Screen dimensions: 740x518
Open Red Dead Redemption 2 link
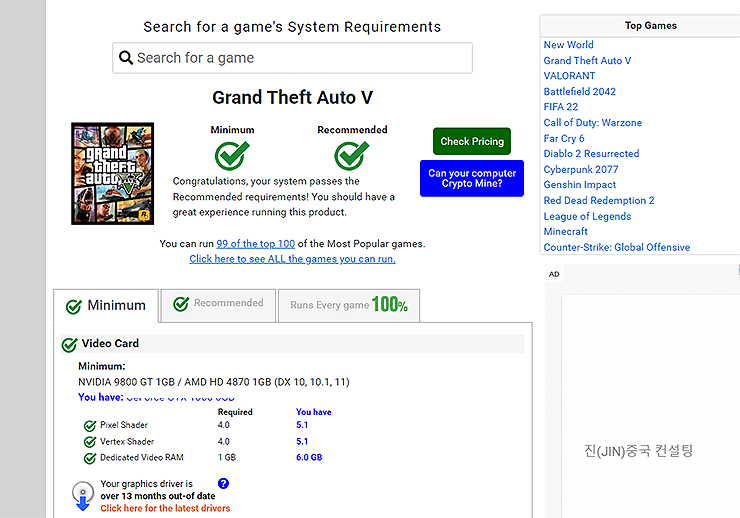599,201
